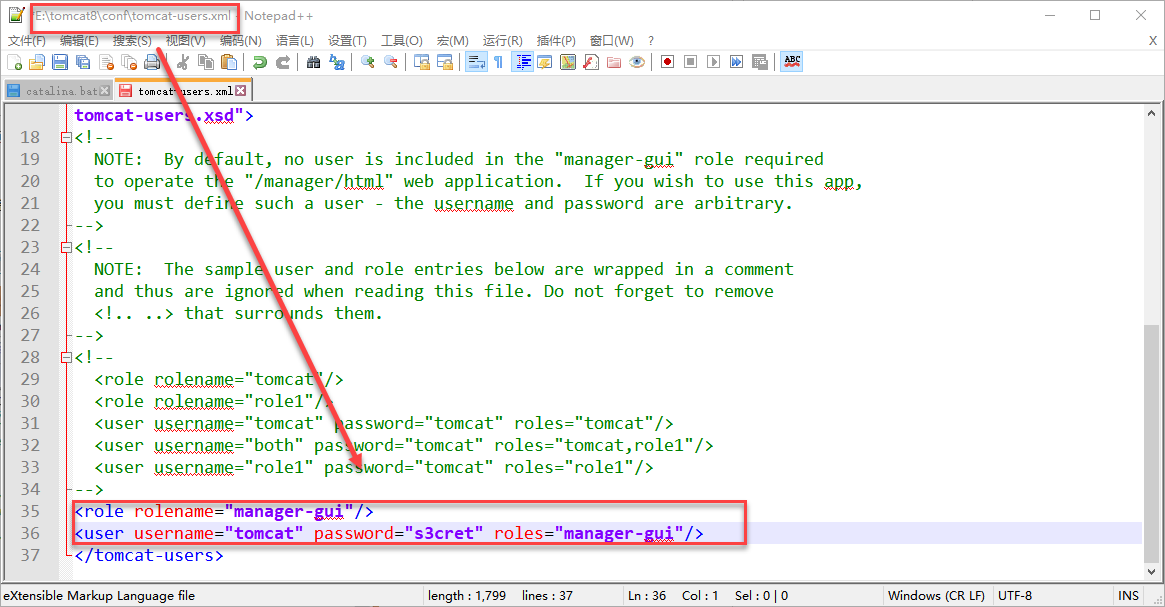Open the Replace dialog icon

[x=337, y=62]
